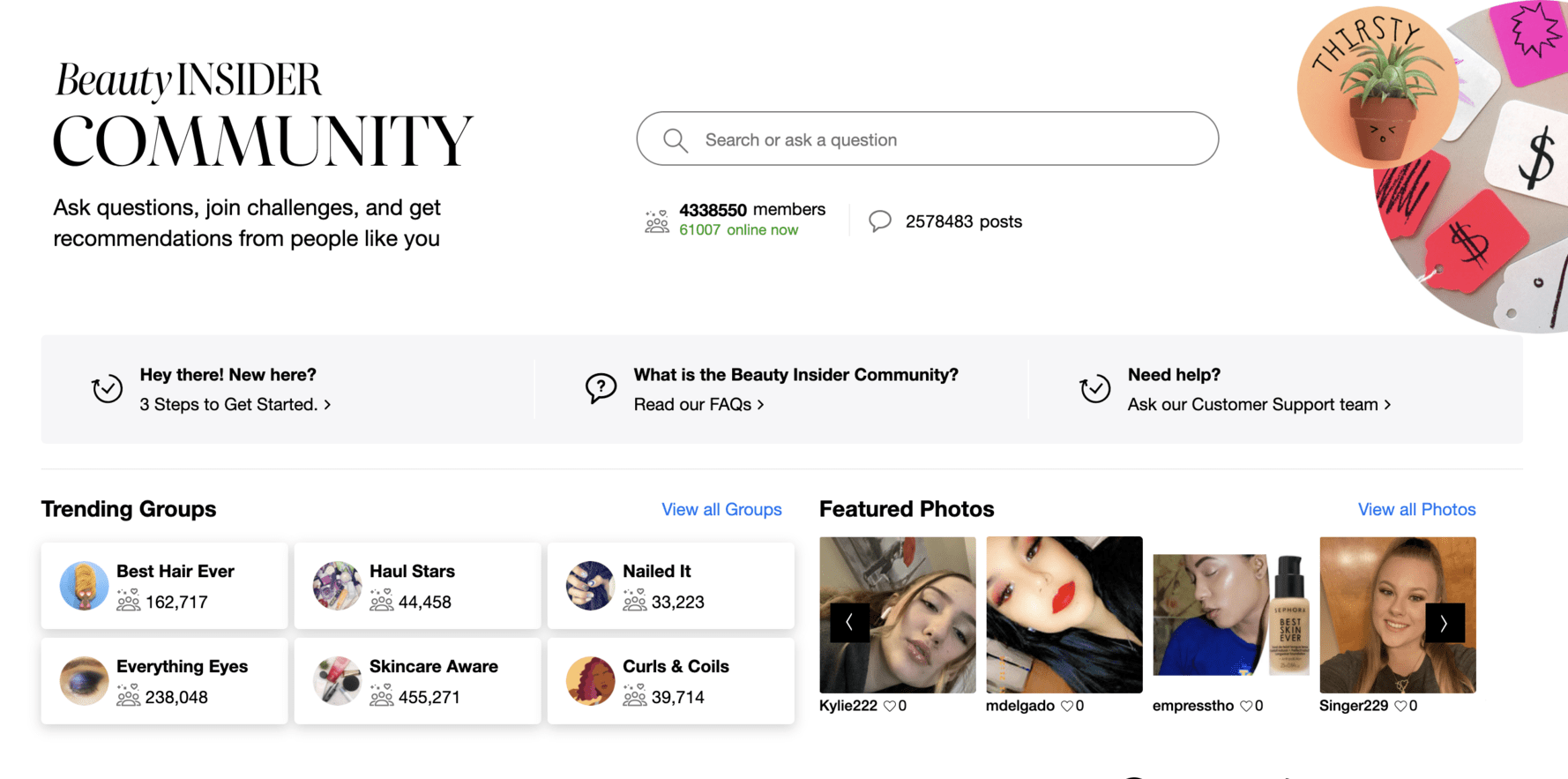The image size is (1568, 779).
Task: Open Kylie222's featured photo
Action: point(898,615)
